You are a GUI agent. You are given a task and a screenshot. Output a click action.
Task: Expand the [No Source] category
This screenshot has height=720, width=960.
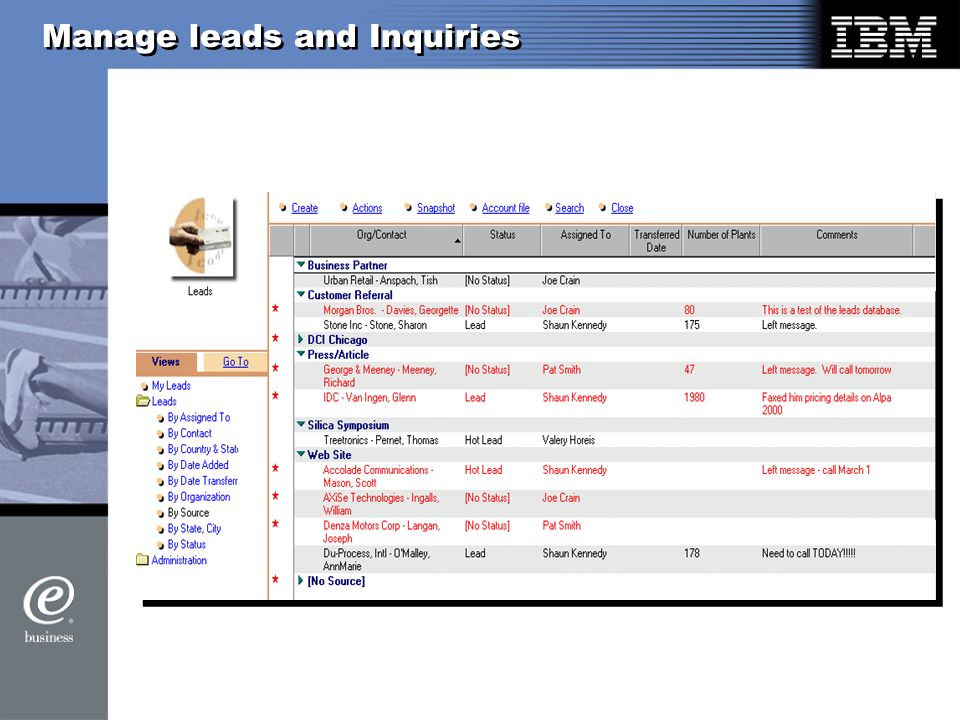pyautogui.click(x=301, y=580)
